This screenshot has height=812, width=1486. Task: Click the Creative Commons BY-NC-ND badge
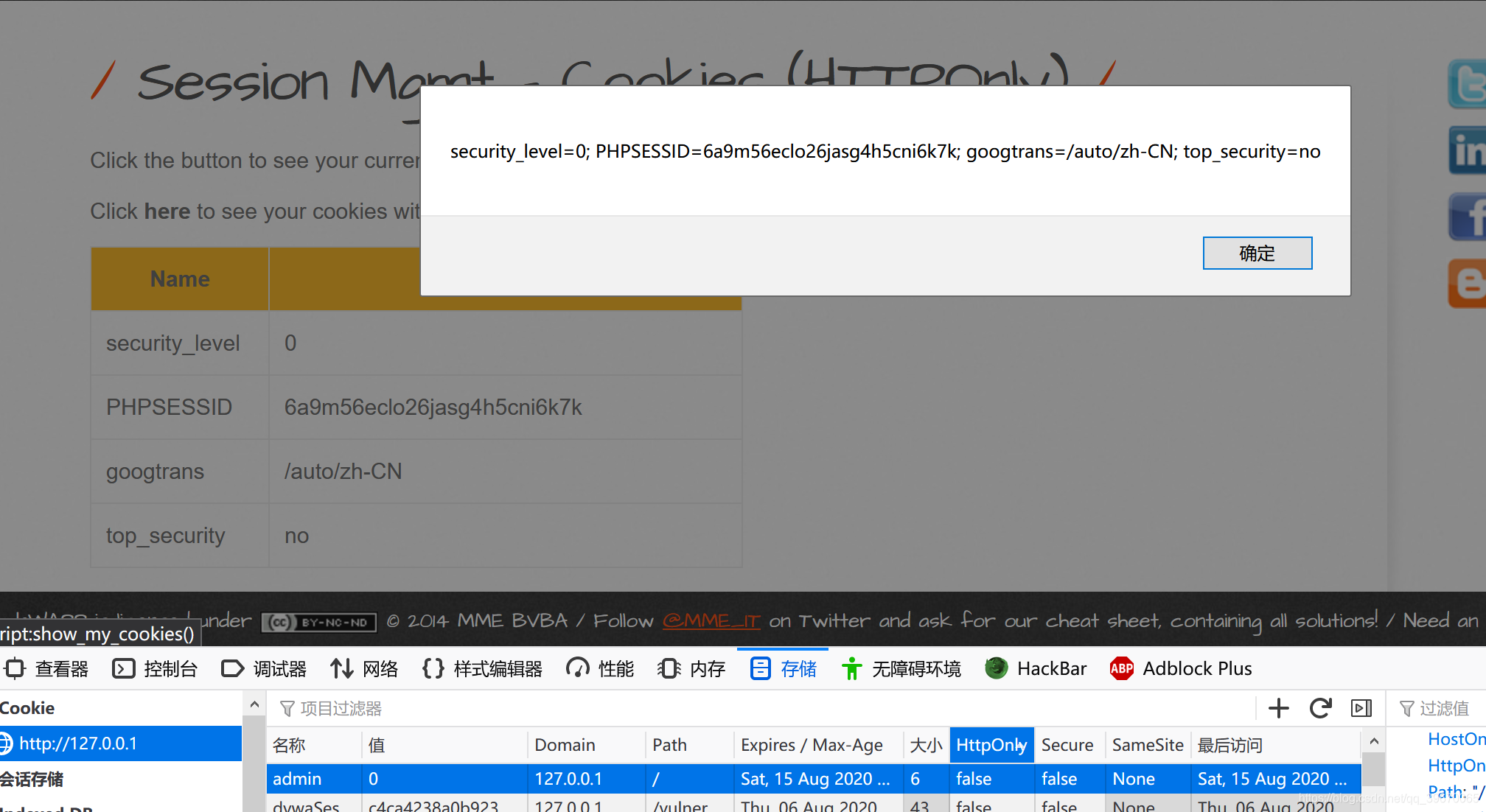pos(319,623)
